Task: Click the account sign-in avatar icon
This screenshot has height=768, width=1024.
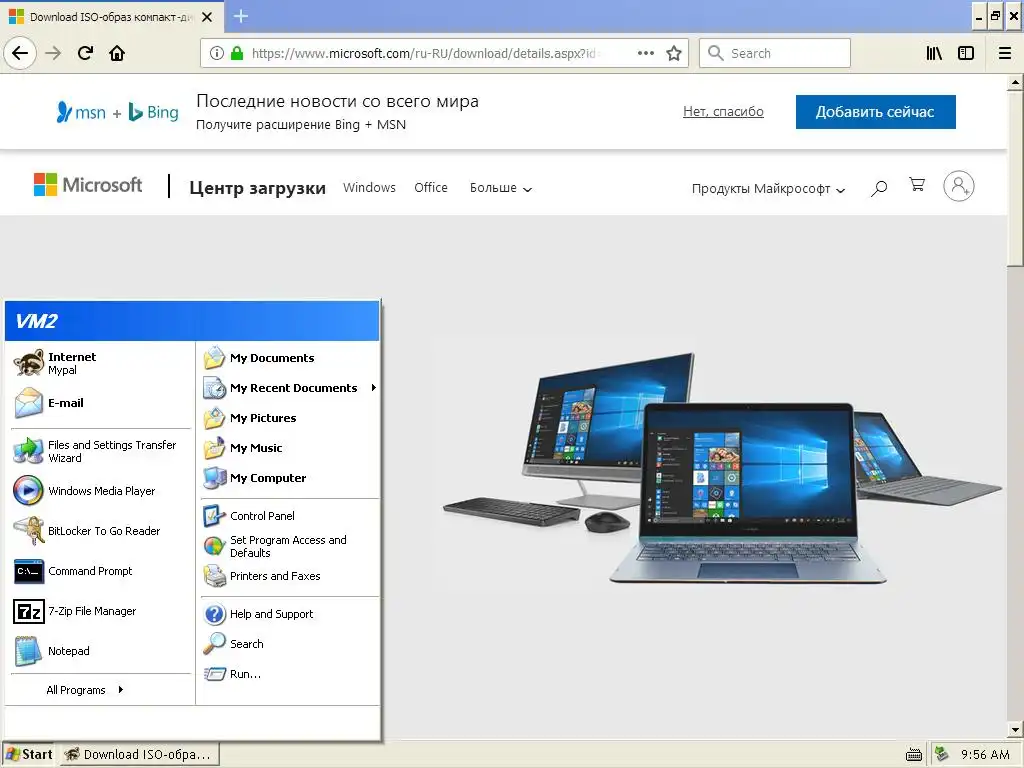Action: tap(959, 186)
